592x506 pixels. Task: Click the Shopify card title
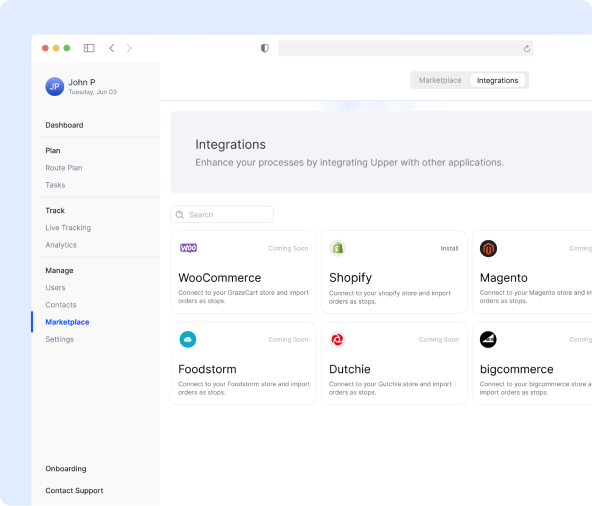pos(350,278)
